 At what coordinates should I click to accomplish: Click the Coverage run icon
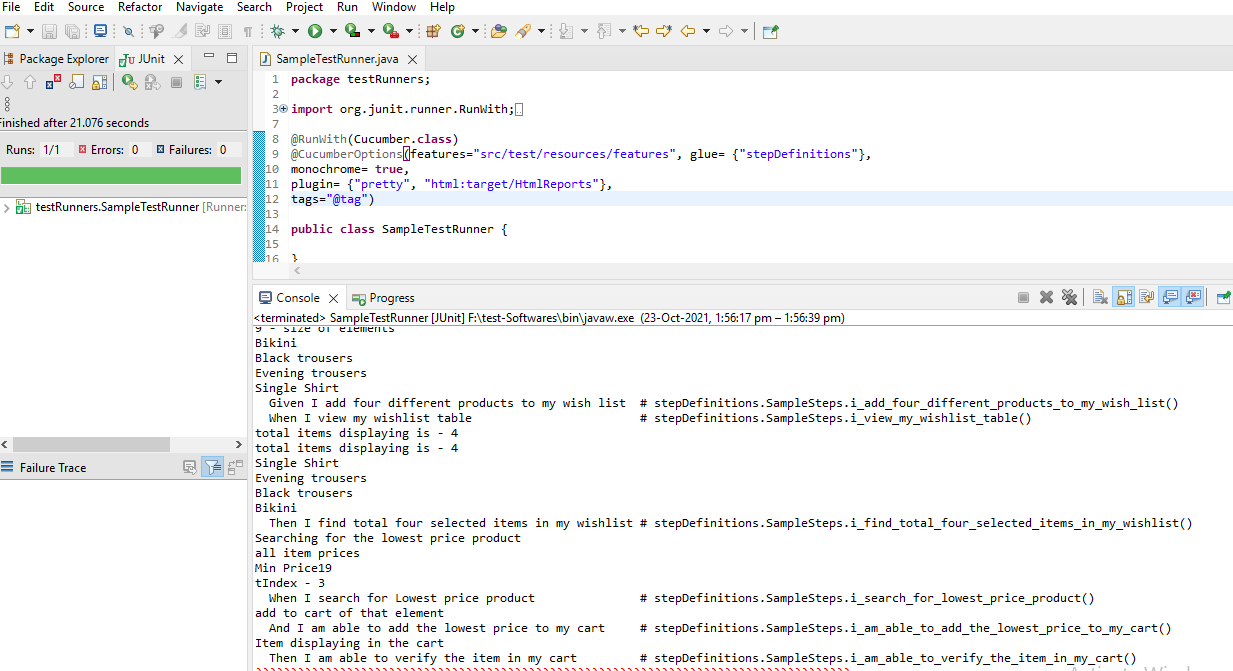[351, 31]
